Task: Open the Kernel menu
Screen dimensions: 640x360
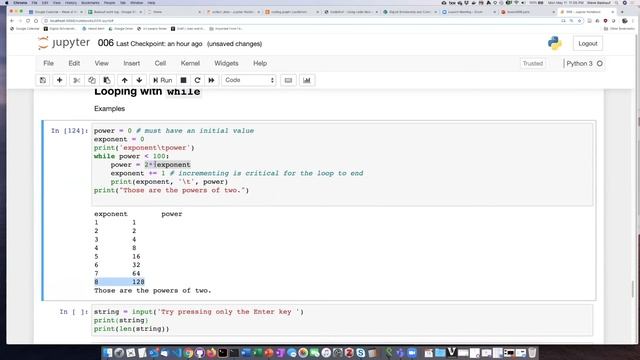Action: click(x=190, y=63)
